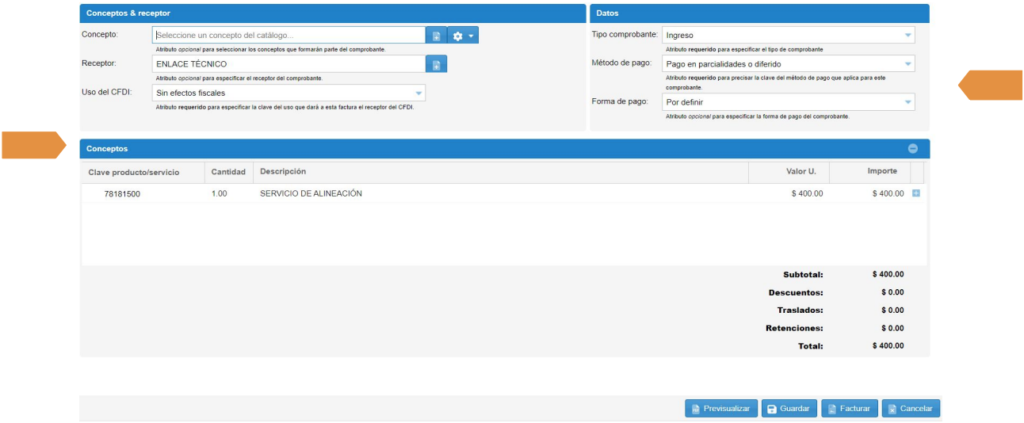Open the Método de pago dropdown
The height and width of the screenshot is (423, 1024).
pos(788,64)
